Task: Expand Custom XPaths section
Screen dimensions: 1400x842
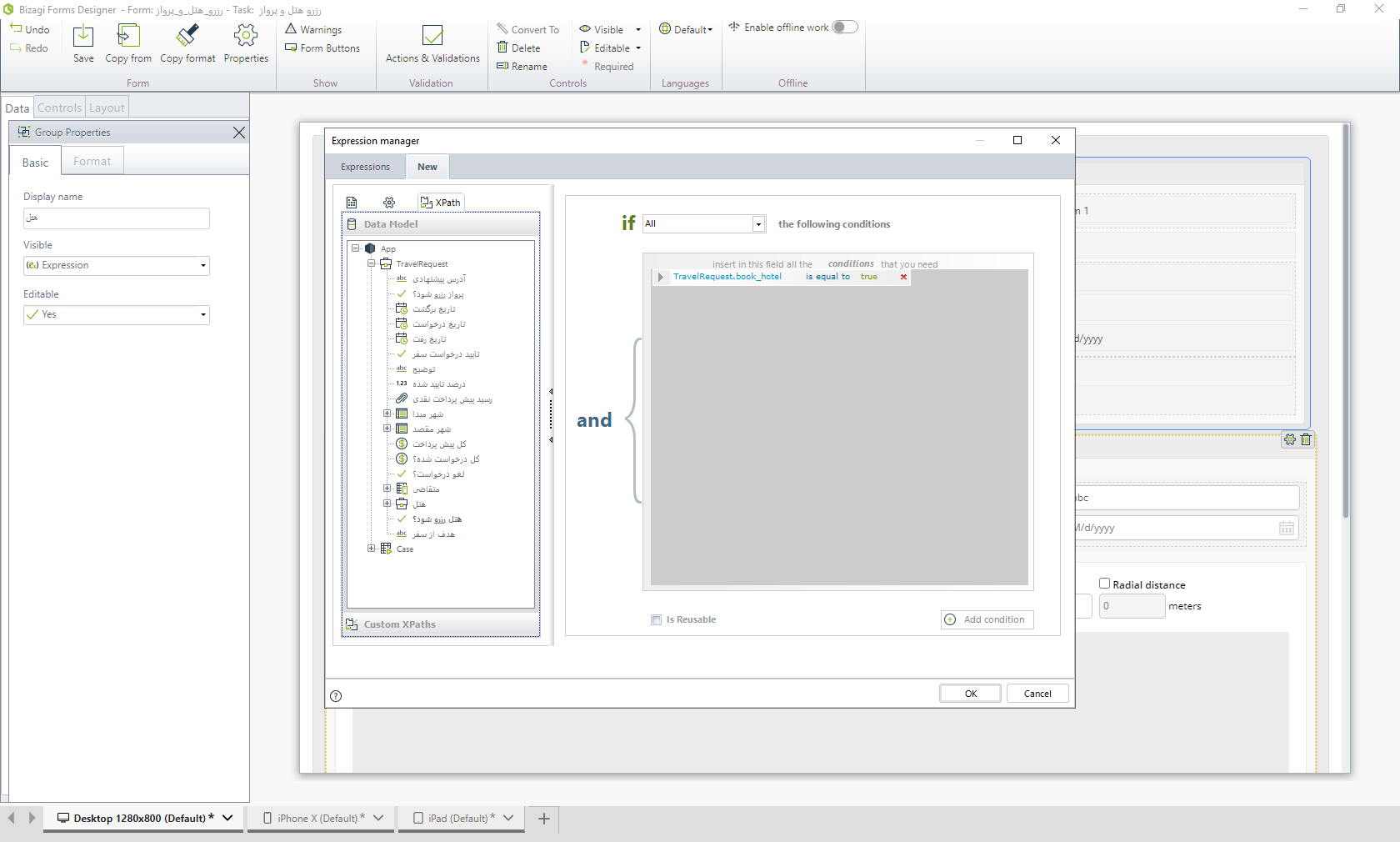Action: click(x=441, y=624)
